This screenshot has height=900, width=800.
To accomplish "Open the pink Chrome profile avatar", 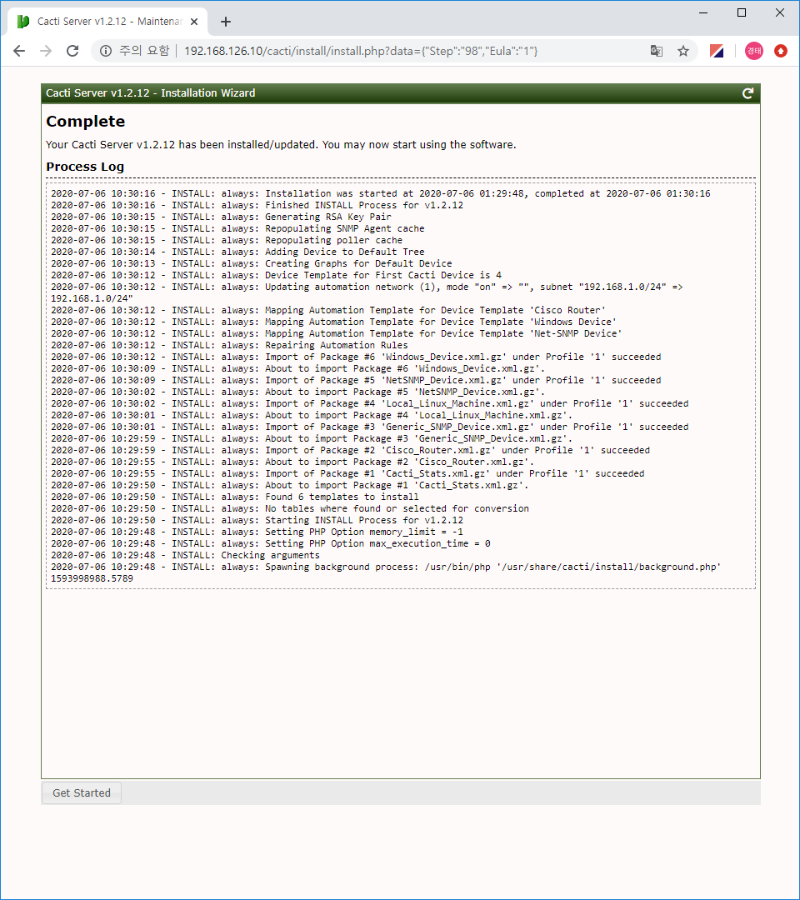I will tap(753, 51).
